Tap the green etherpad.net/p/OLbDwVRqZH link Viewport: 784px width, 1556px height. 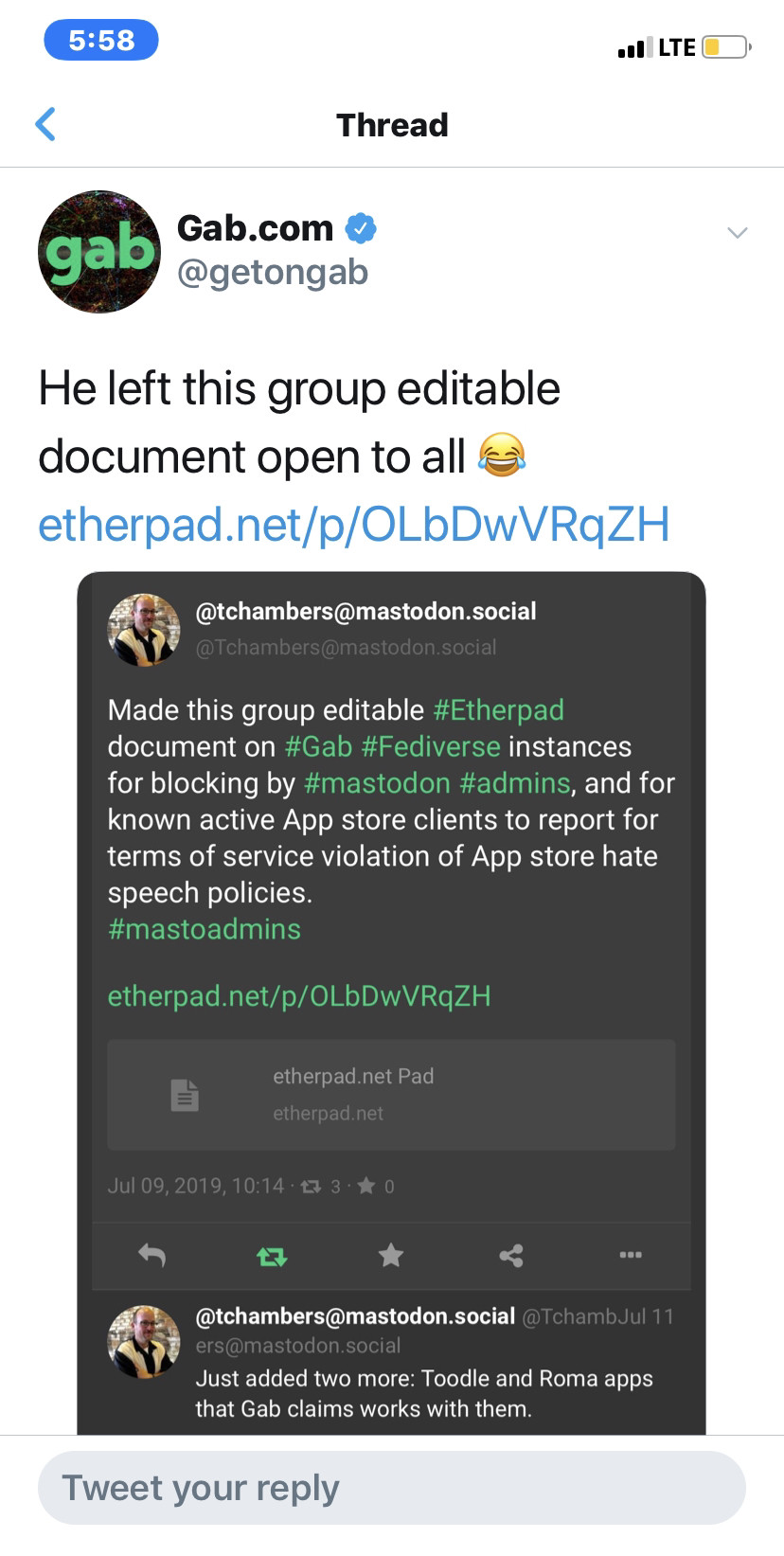[299, 996]
